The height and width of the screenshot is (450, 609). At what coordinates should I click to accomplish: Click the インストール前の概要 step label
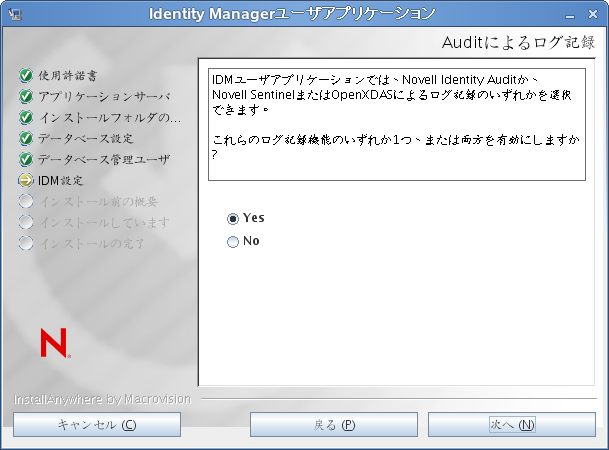click(98, 201)
